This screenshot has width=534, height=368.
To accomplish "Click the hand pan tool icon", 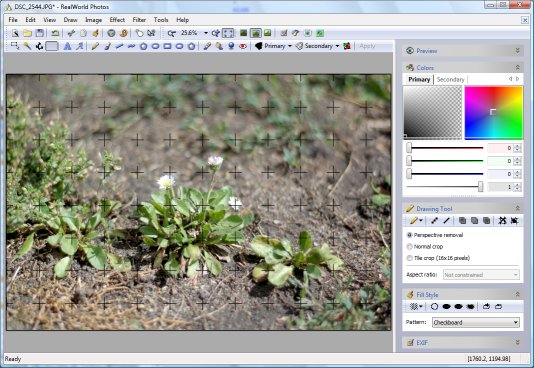I will pos(139,33).
